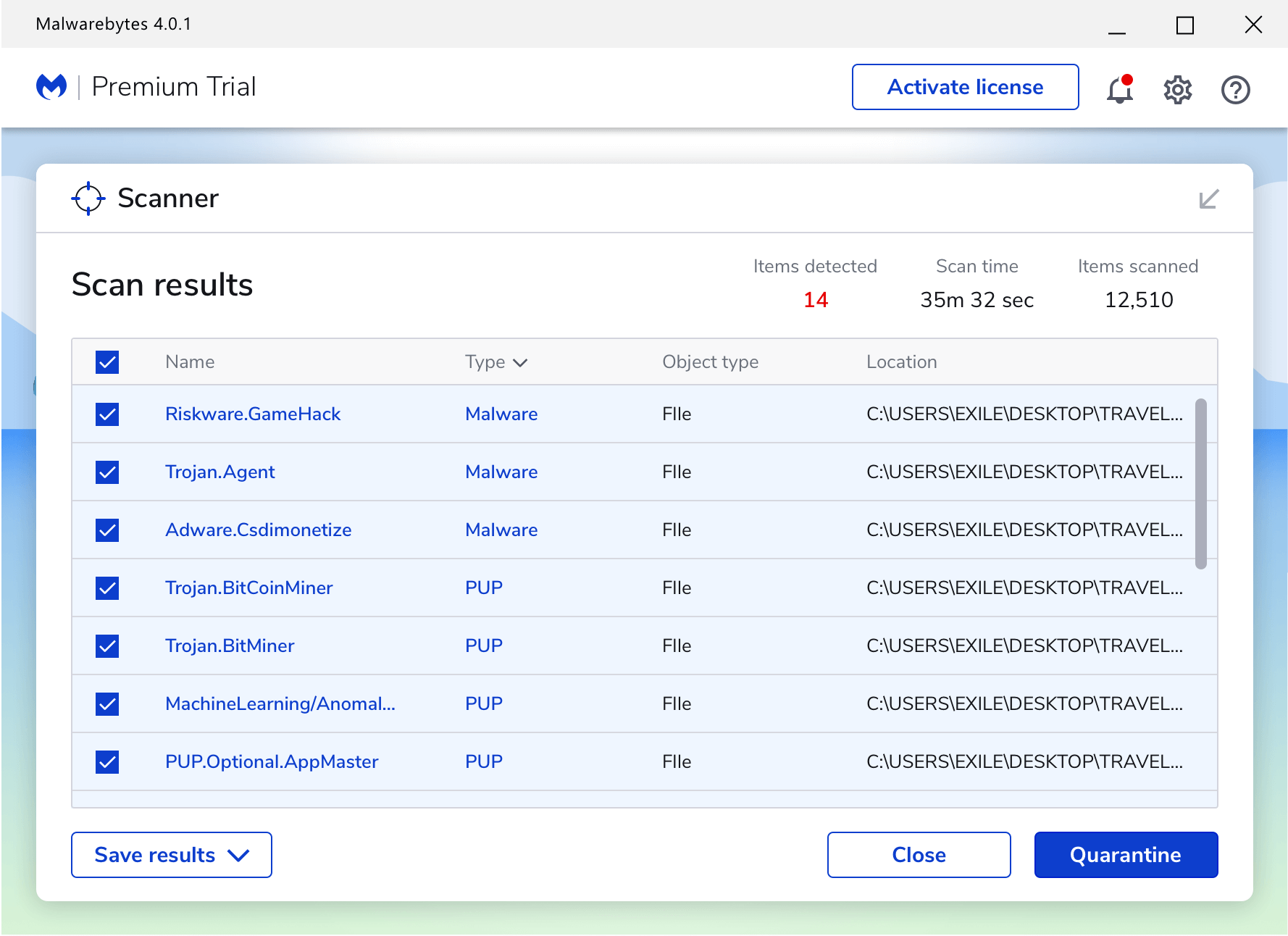The height and width of the screenshot is (936, 1288).
Task: Click Malware type for Trojan.Agent
Action: pos(501,472)
